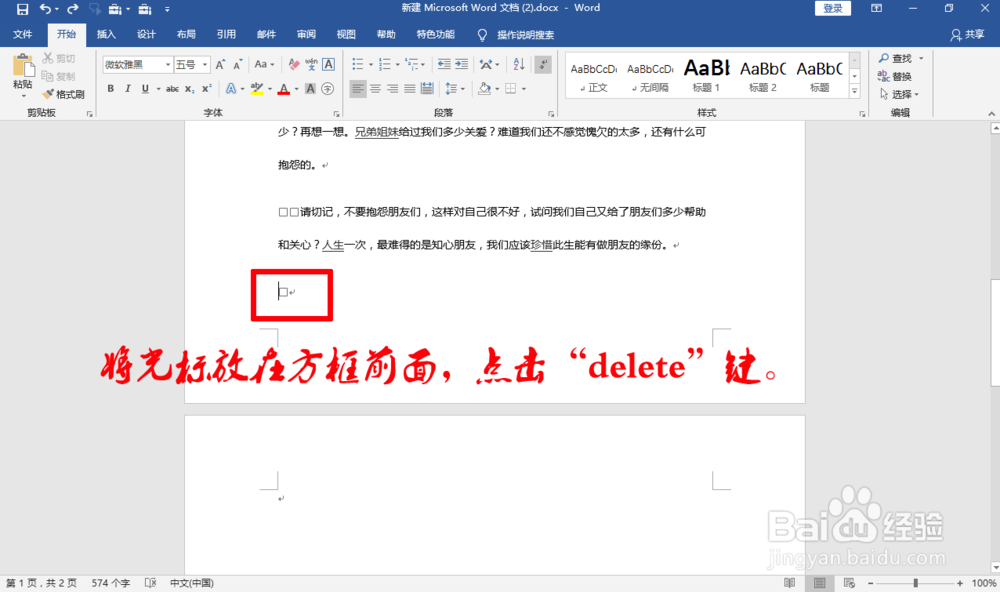This screenshot has width=1000, height=592.
Task: Open the 视图 ribbon tab
Action: (x=345, y=33)
